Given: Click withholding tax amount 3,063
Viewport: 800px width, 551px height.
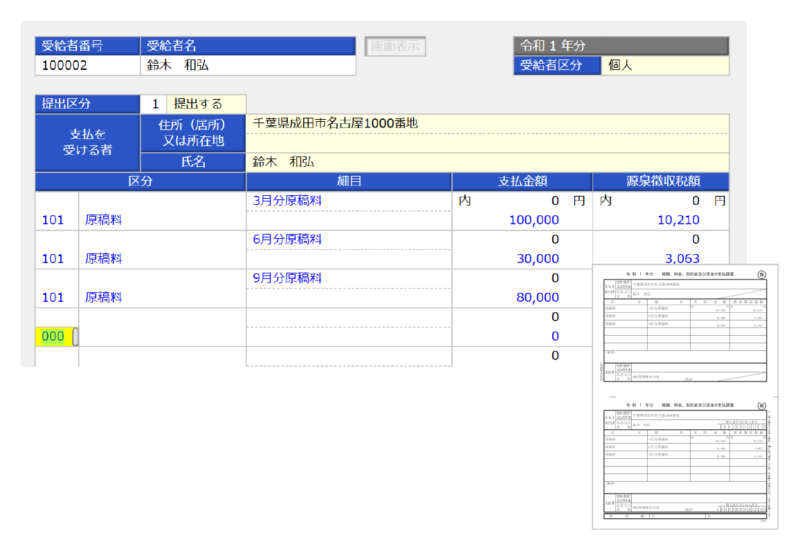Looking at the screenshot, I should tap(682, 258).
